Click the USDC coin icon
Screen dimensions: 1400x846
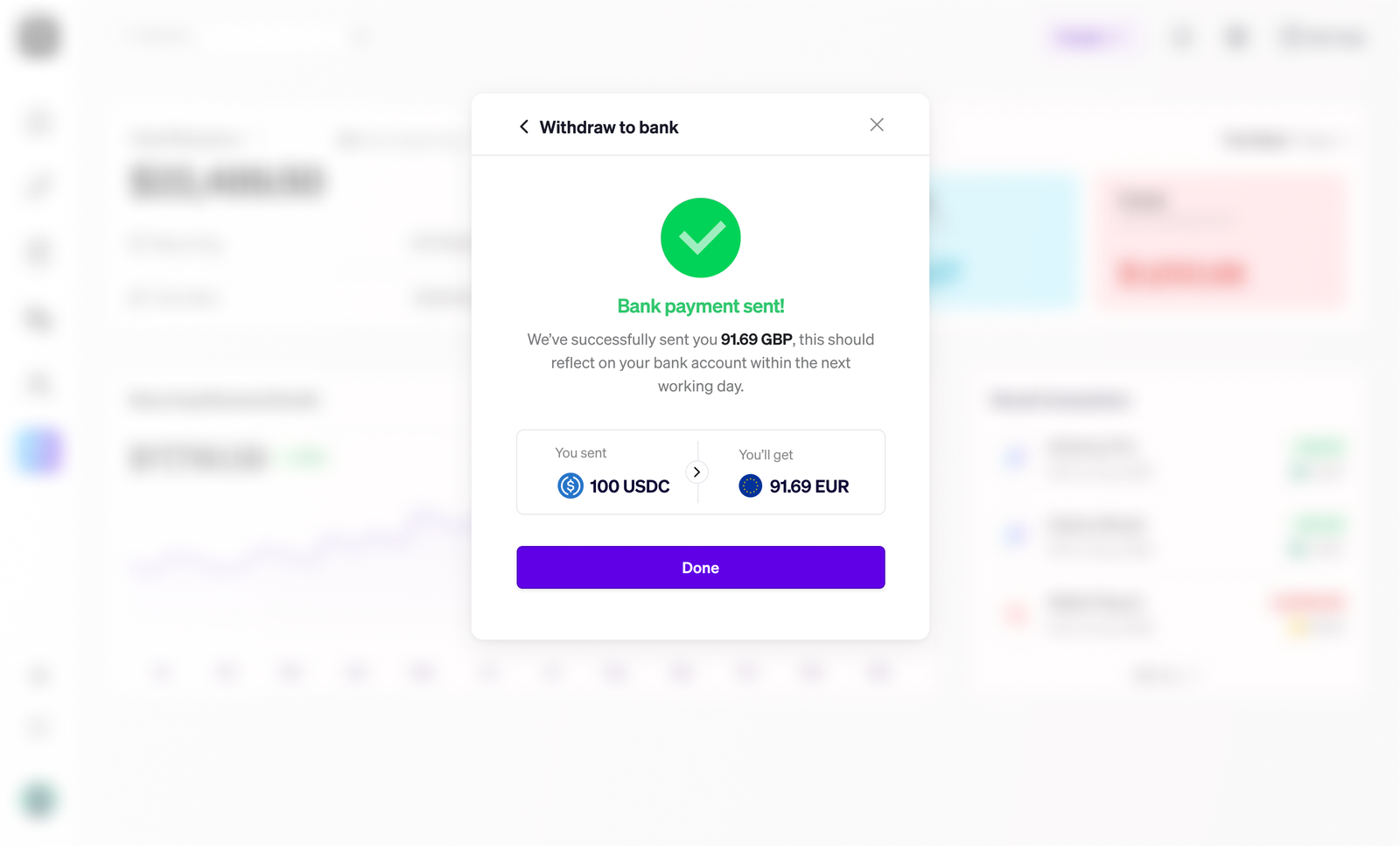tap(570, 486)
